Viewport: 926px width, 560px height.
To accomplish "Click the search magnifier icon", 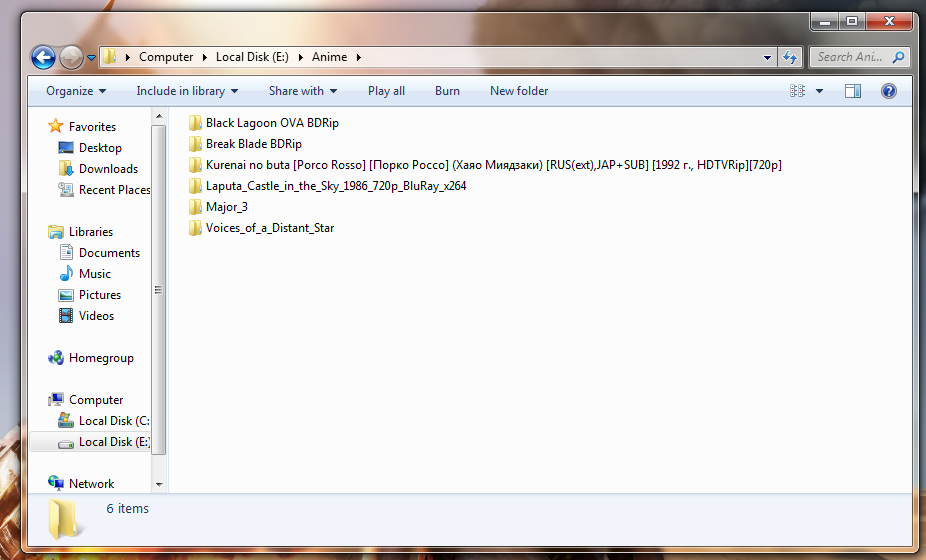I will click(898, 57).
